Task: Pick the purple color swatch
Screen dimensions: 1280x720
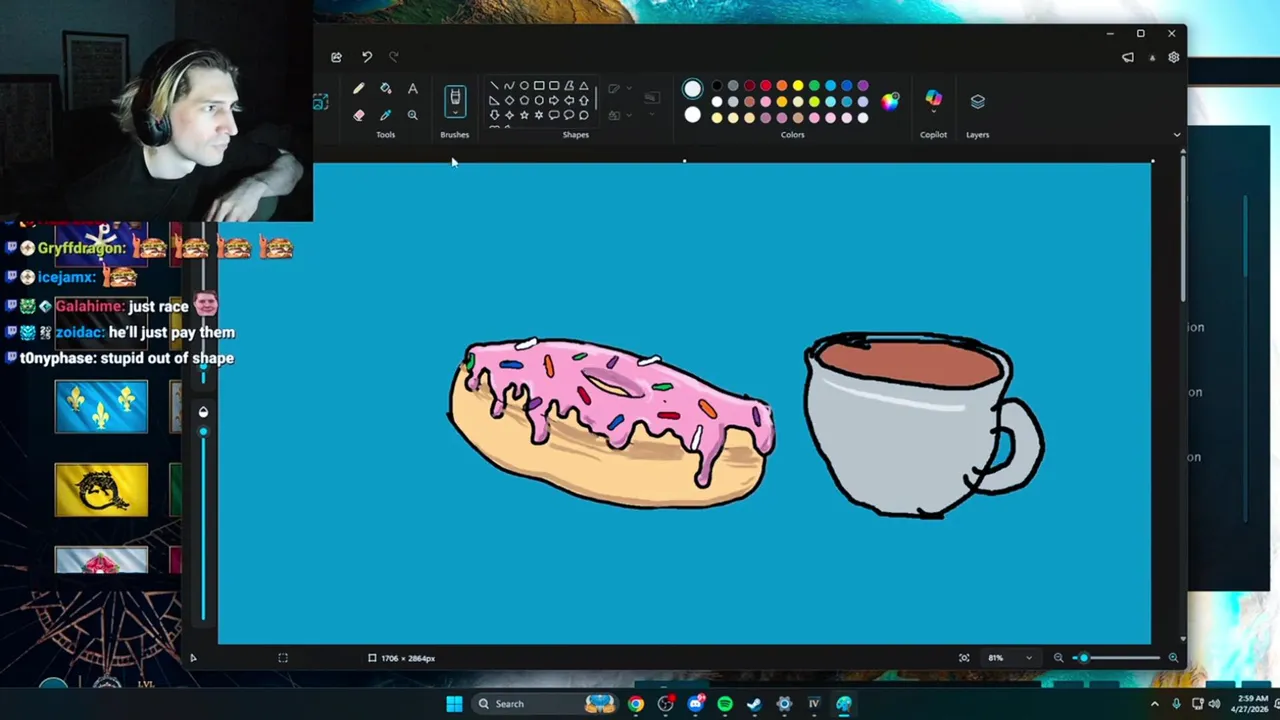Action: 862,85
